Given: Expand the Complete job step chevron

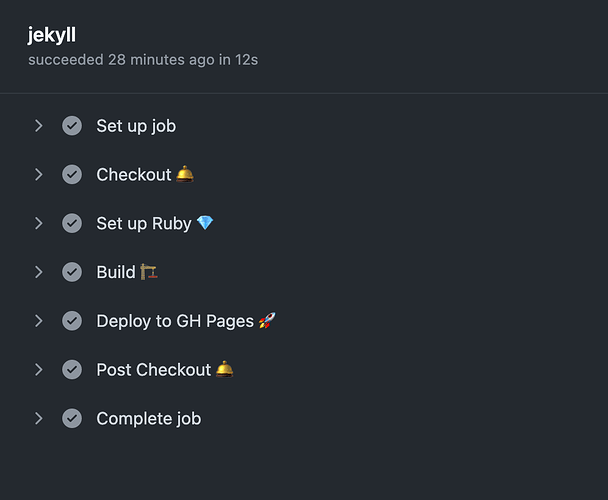Looking at the screenshot, I should coord(38,418).
